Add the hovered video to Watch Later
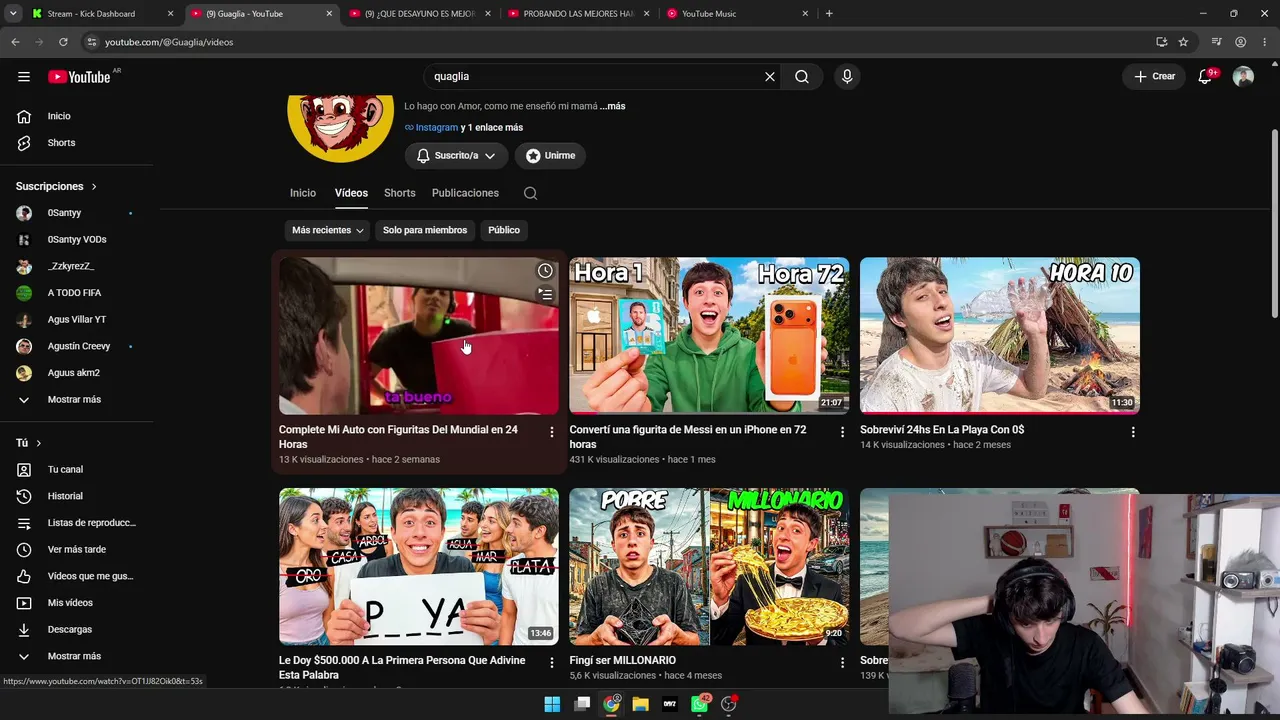This screenshot has height=720, width=1280. (545, 271)
